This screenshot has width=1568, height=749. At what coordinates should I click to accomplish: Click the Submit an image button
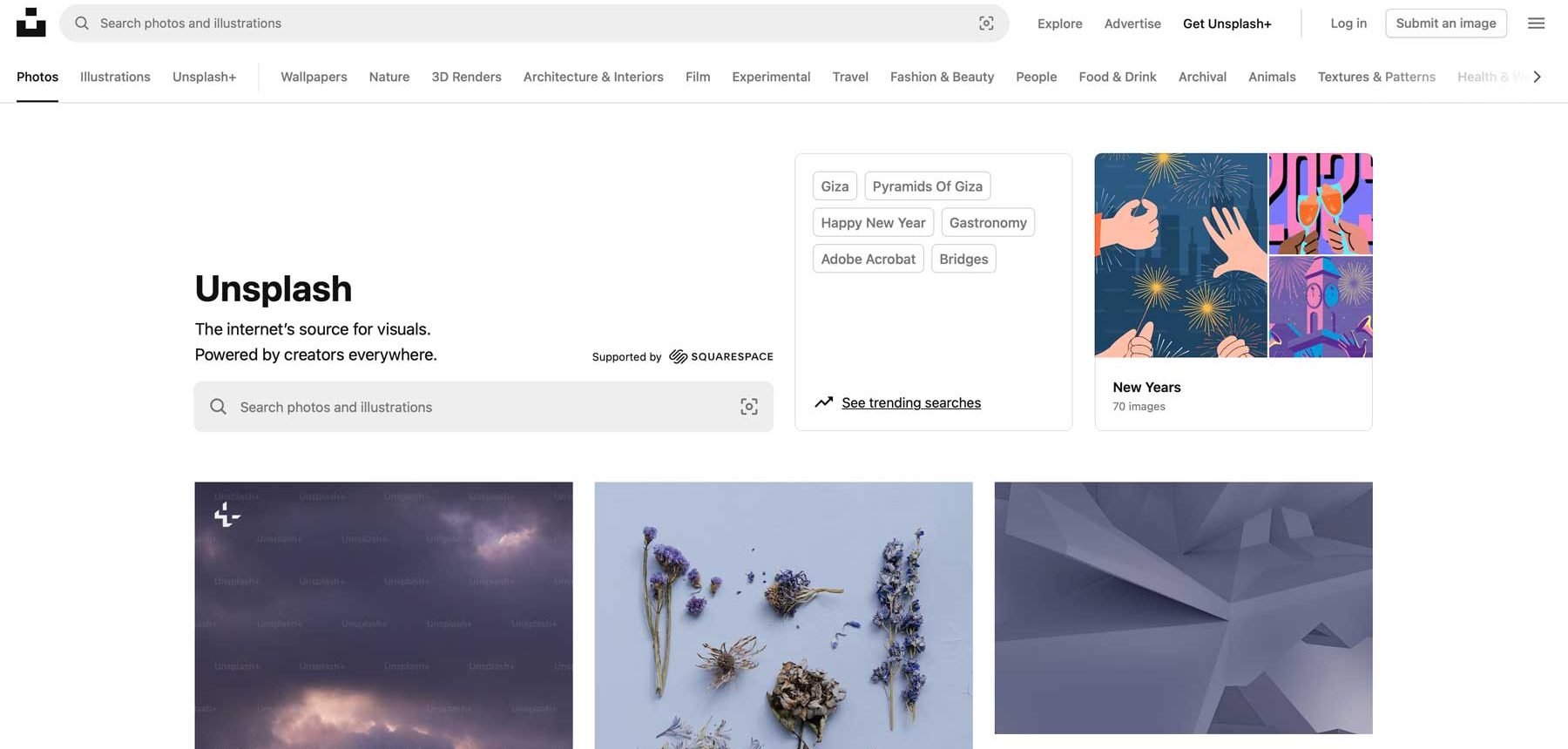(x=1446, y=24)
